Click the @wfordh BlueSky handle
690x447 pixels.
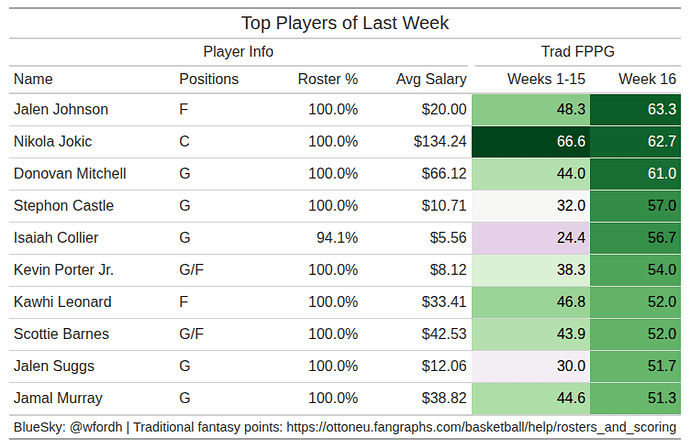pos(98,427)
